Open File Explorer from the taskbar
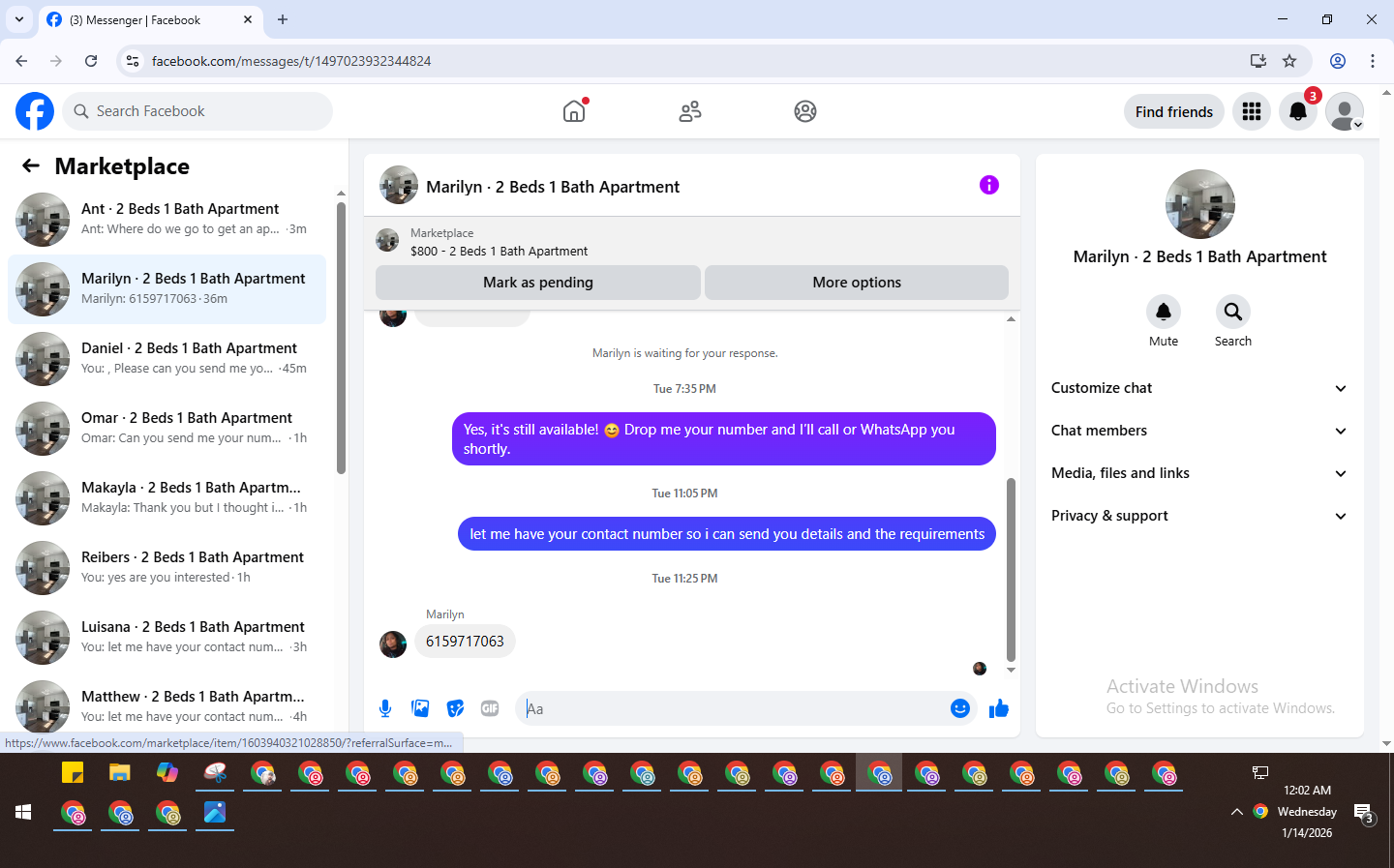Image resolution: width=1394 pixels, height=868 pixels. coord(119,772)
